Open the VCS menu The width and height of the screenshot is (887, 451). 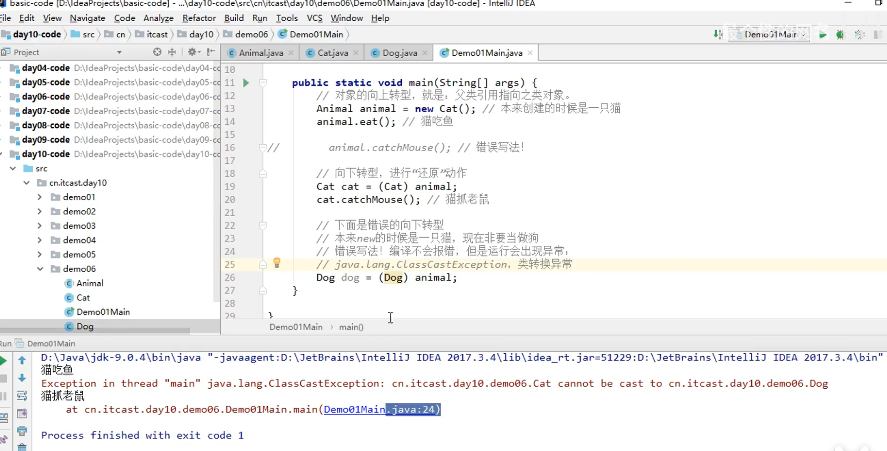click(x=315, y=18)
